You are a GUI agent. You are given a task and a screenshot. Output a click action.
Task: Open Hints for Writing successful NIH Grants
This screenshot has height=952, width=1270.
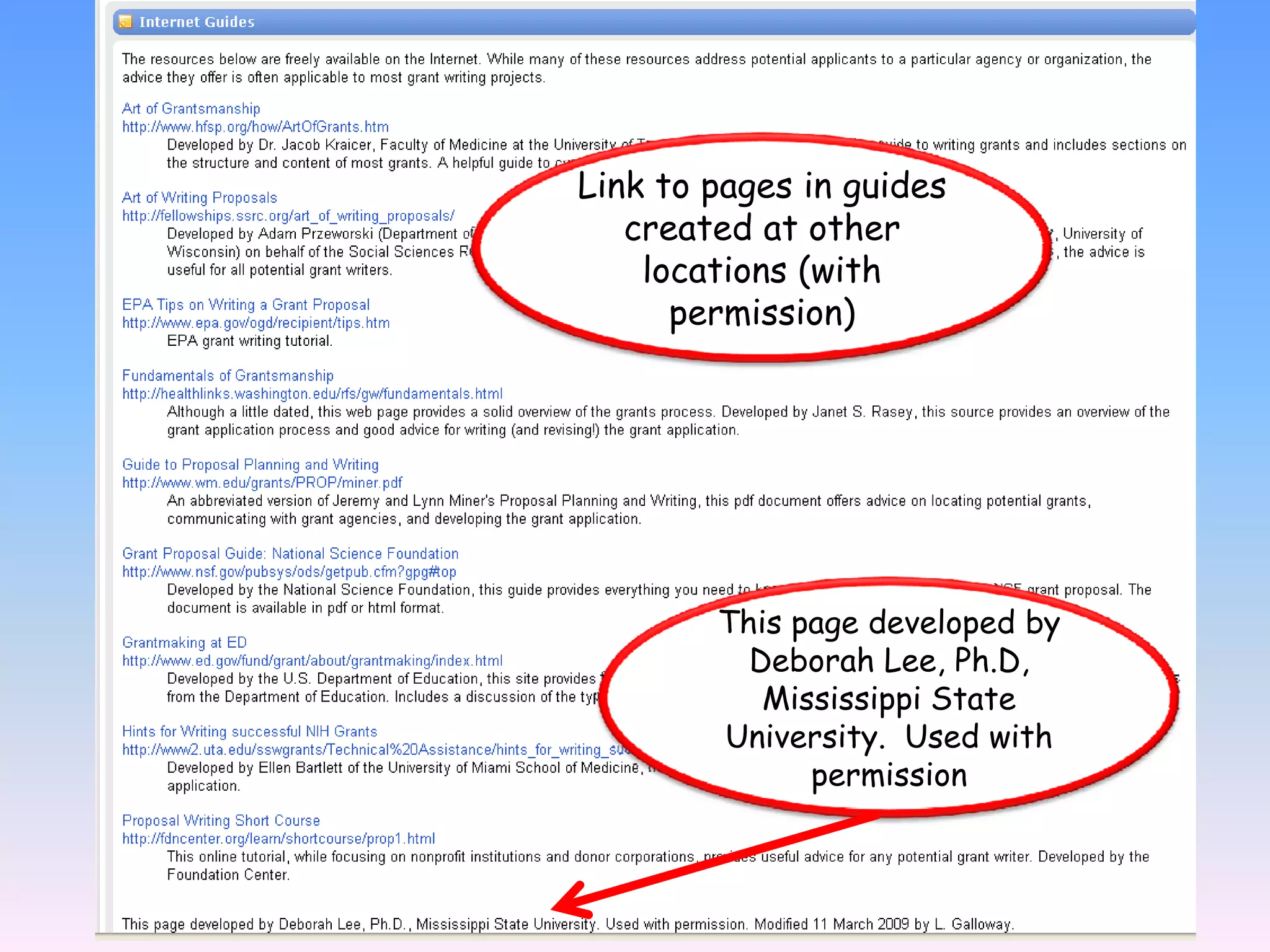click(x=249, y=732)
